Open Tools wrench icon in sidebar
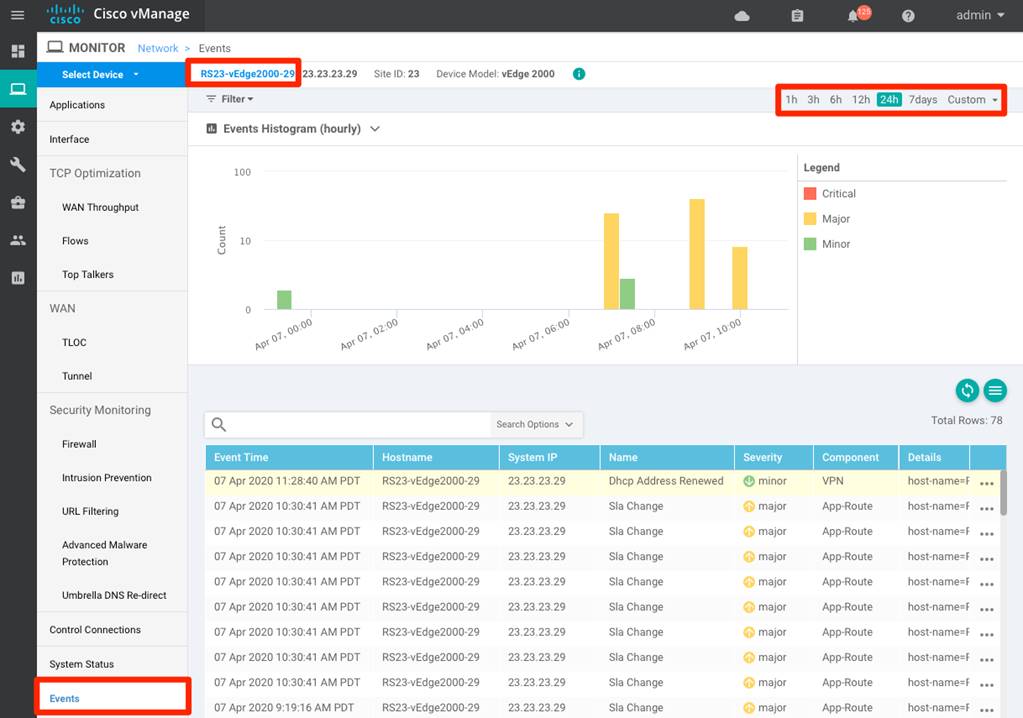The height and width of the screenshot is (718, 1023). coord(17,165)
